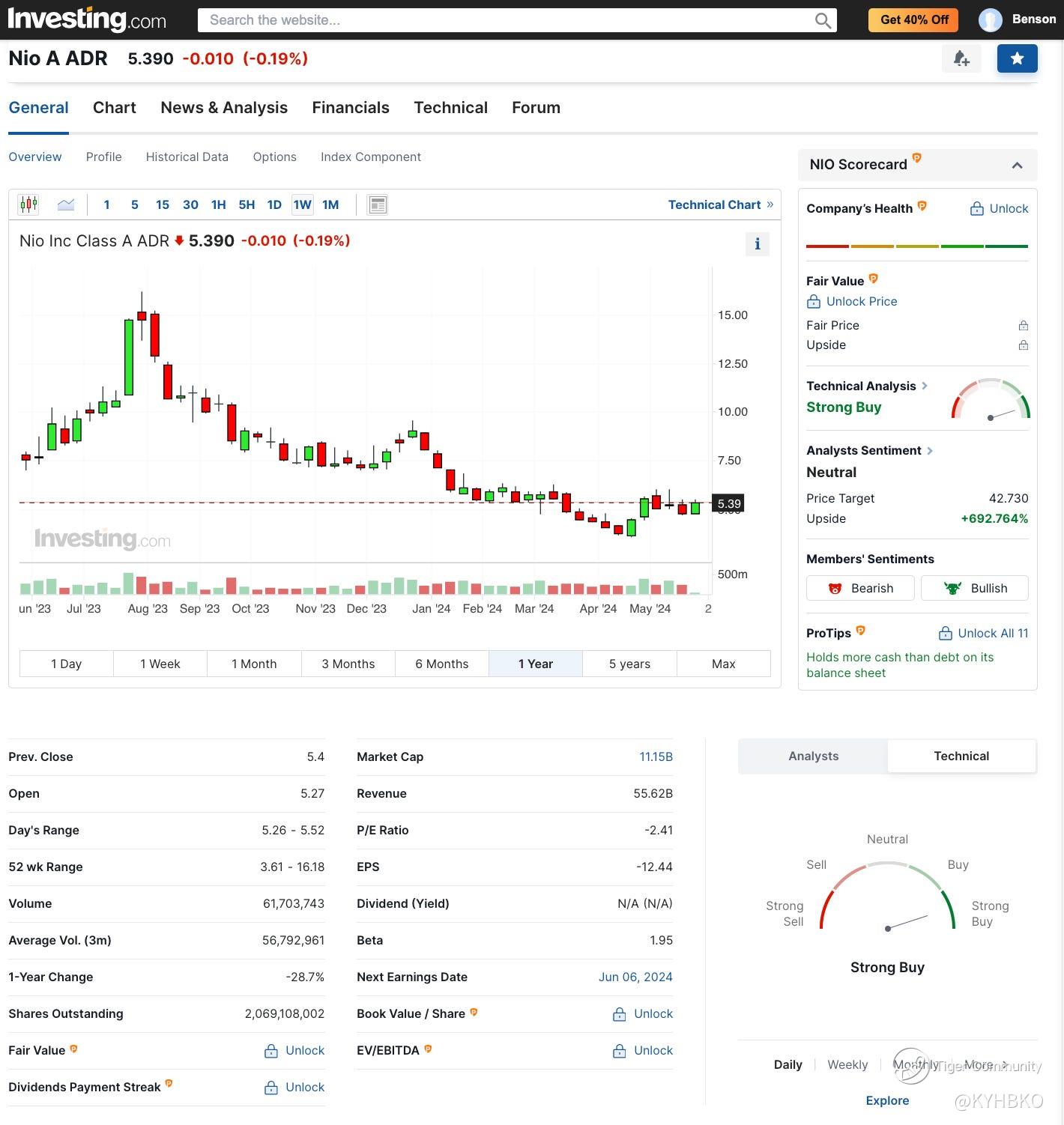Open the Financials tab
This screenshot has width=1064, height=1125.
(351, 108)
